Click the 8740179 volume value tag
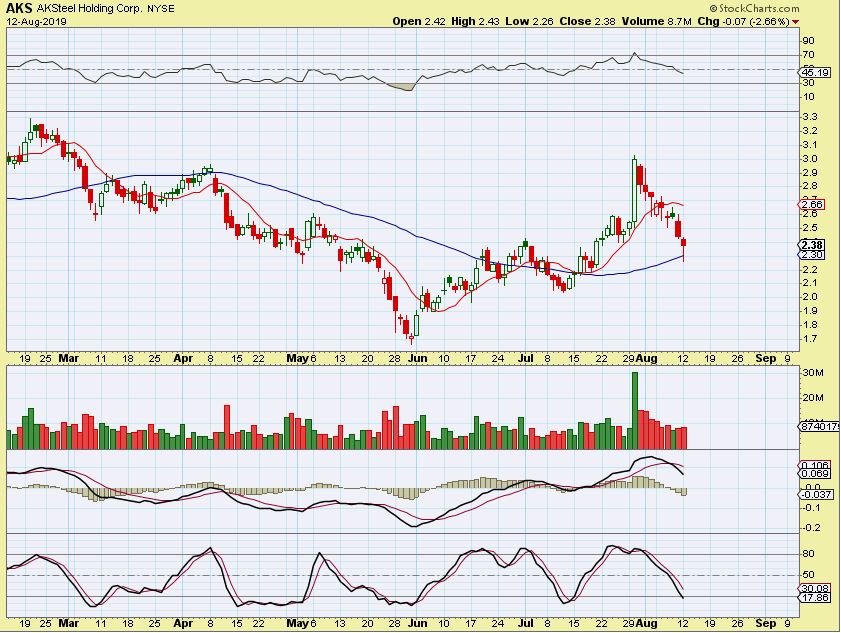 pos(819,426)
